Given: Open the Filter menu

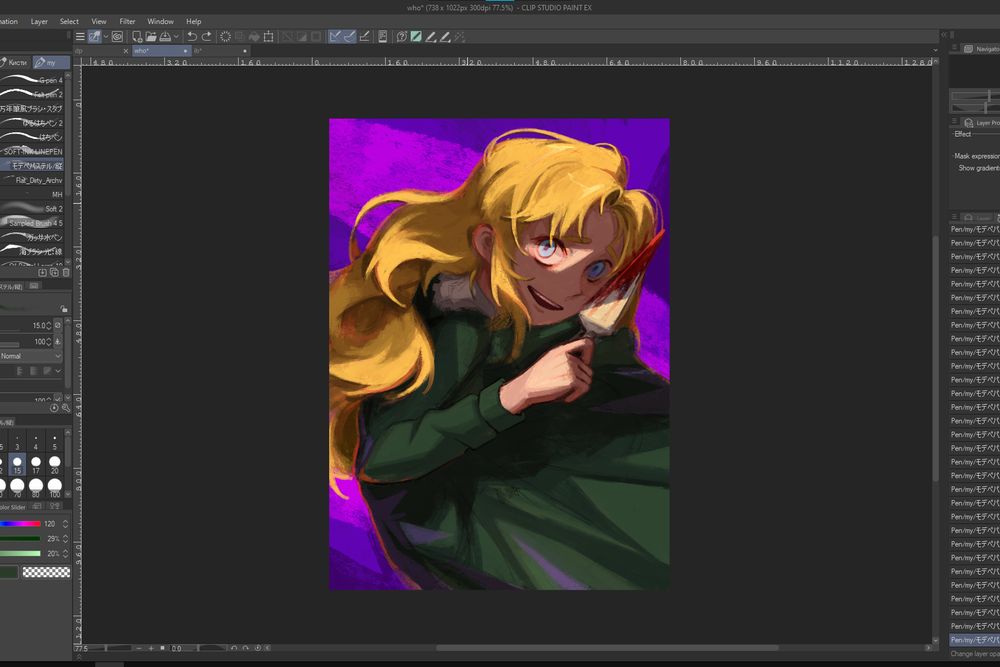Looking at the screenshot, I should tap(127, 21).
